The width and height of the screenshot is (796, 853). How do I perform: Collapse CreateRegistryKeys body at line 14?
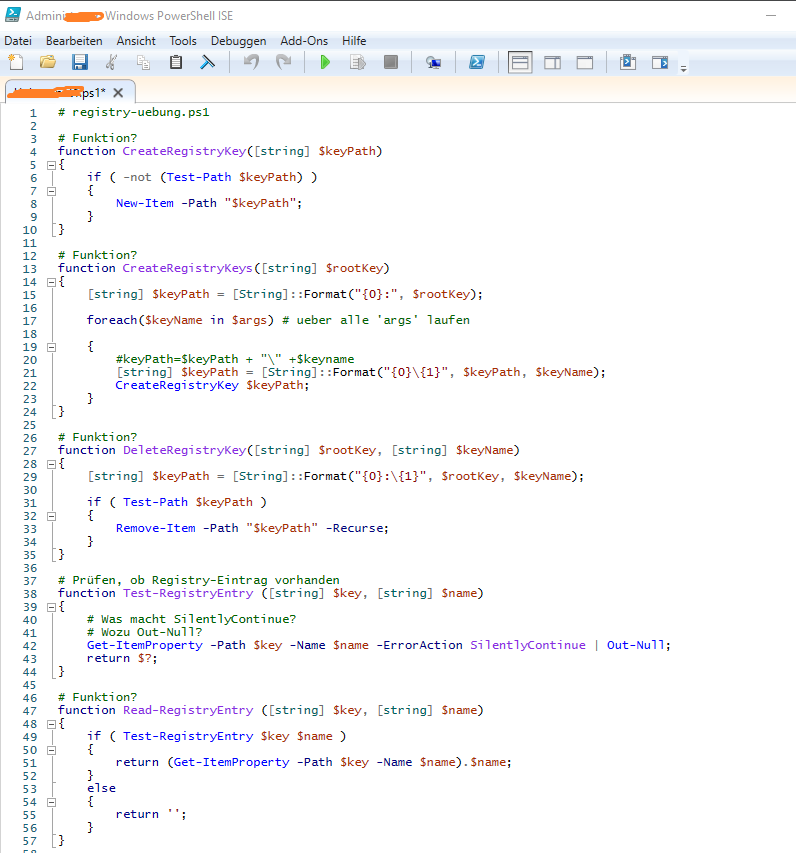click(51, 282)
